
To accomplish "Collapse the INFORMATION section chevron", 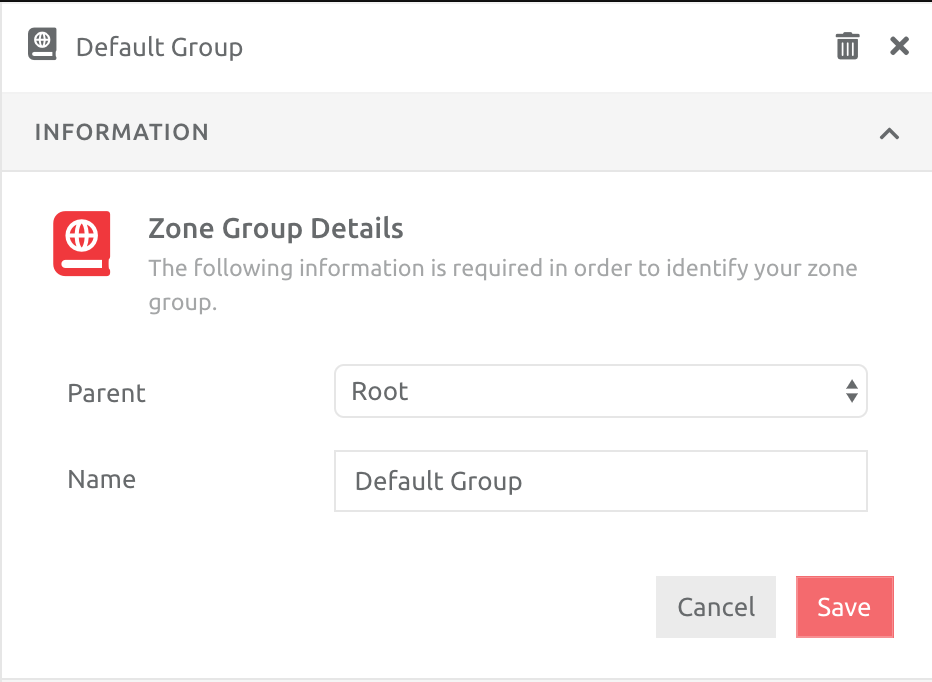I will (889, 131).
